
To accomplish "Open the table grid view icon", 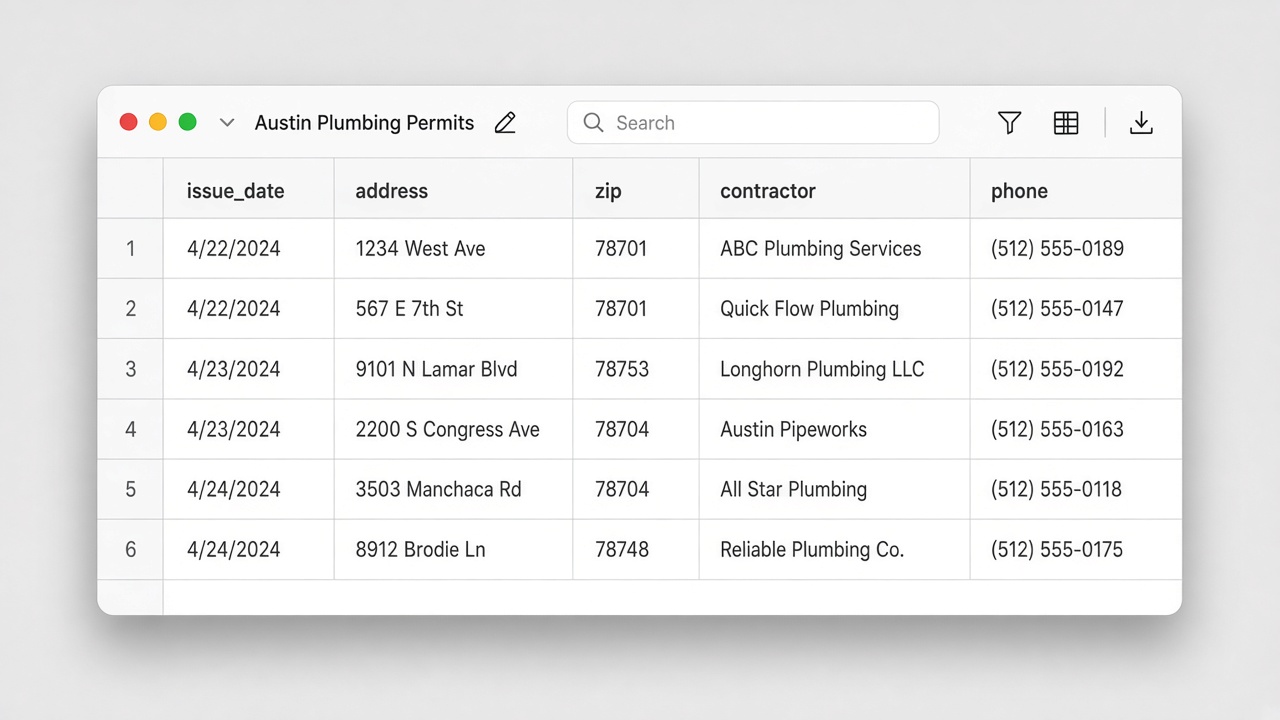I will click(1066, 123).
